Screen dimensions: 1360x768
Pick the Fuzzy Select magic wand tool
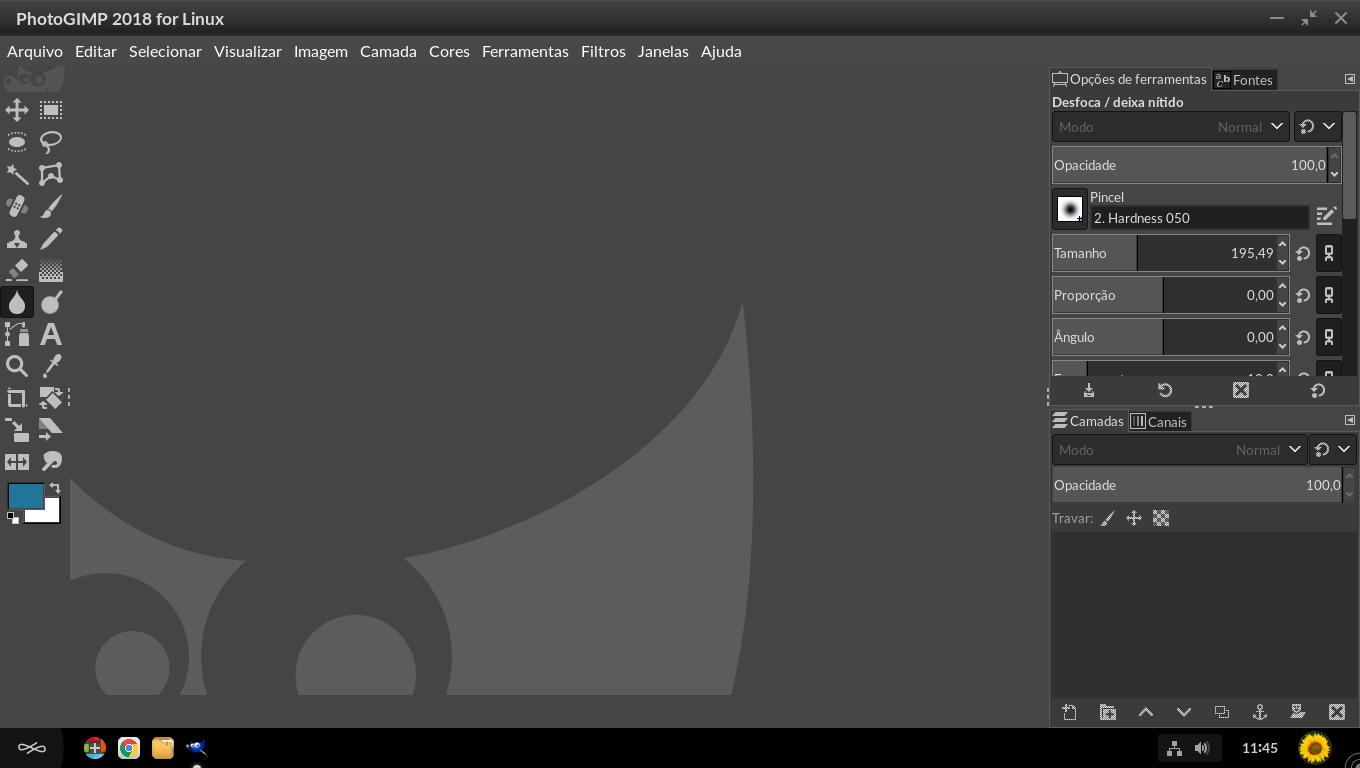17,175
